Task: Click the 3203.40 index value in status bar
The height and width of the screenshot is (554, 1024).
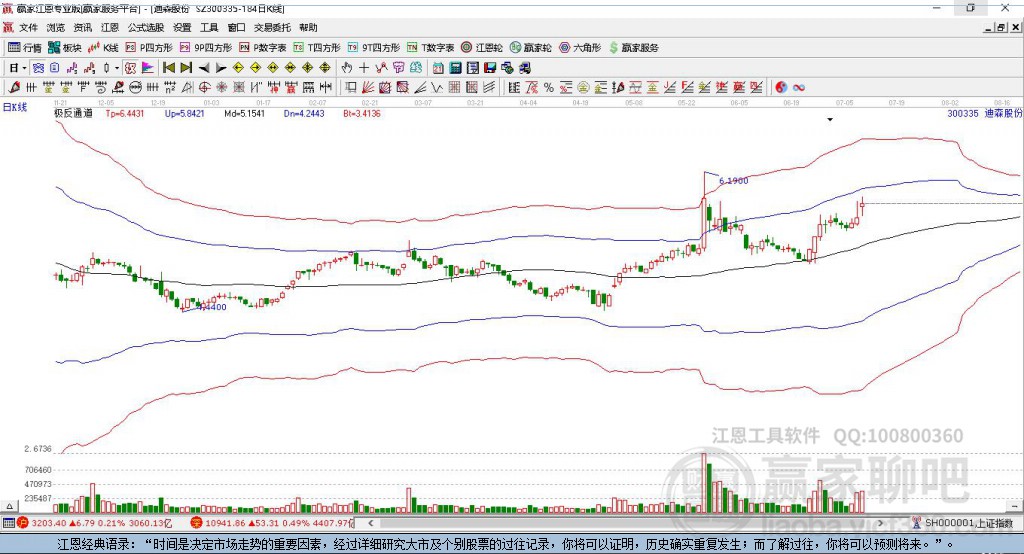Action: (48, 523)
